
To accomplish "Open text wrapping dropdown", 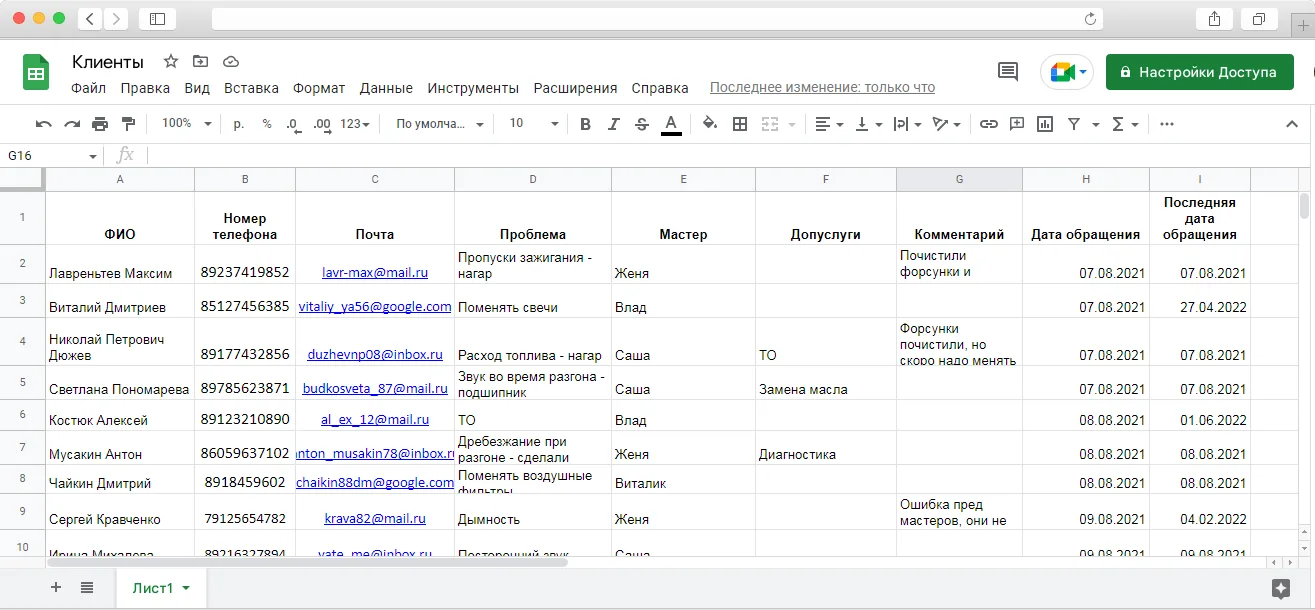I will coord(907,124).
